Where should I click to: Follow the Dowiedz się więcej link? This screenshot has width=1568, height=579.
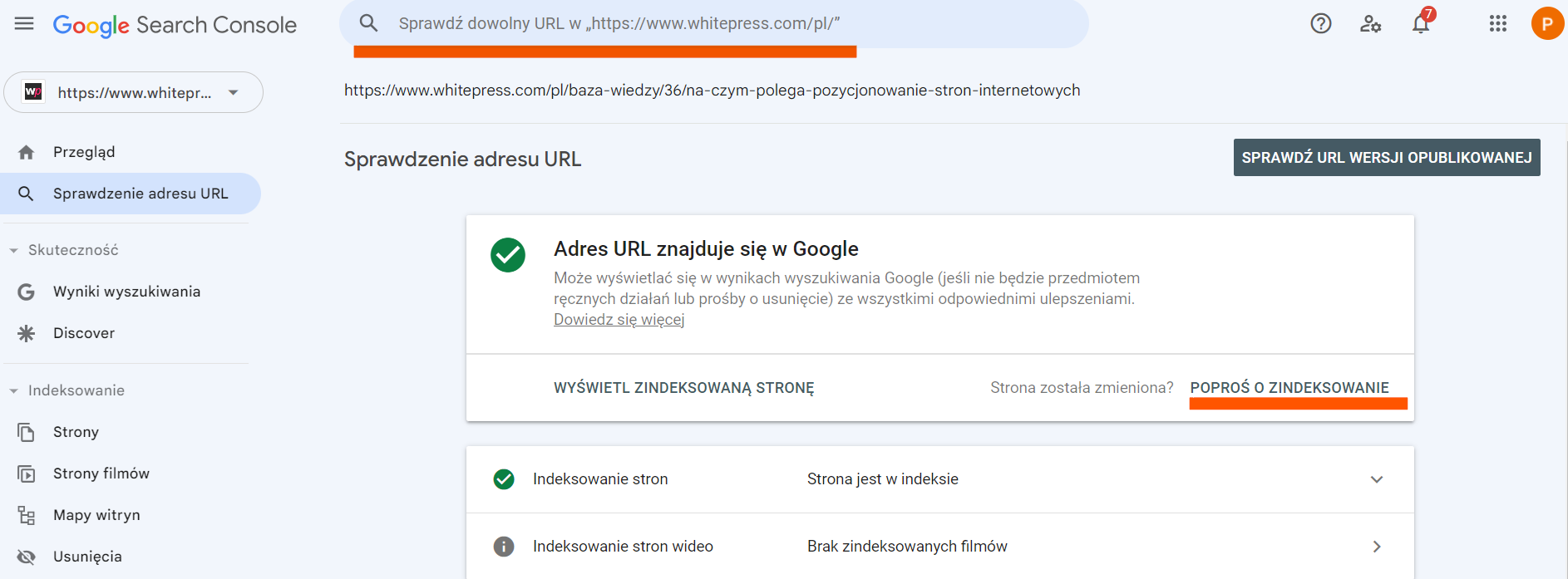[619, 320]
